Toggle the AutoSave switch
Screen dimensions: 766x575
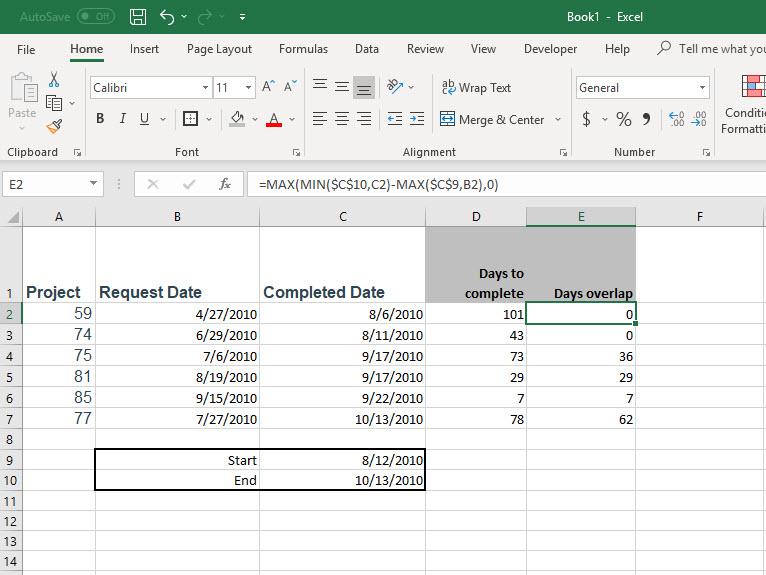coord(96,17)
